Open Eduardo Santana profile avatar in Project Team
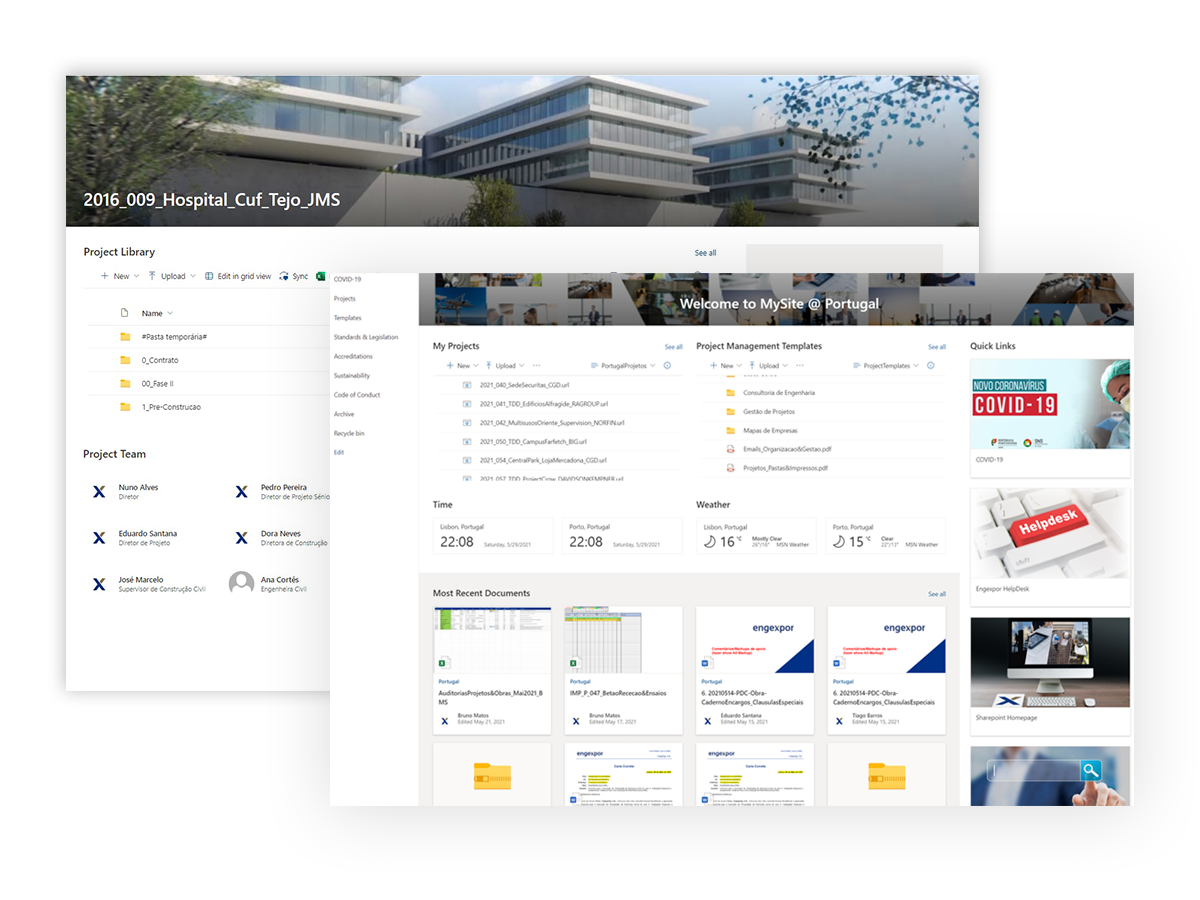 (99, 537)
